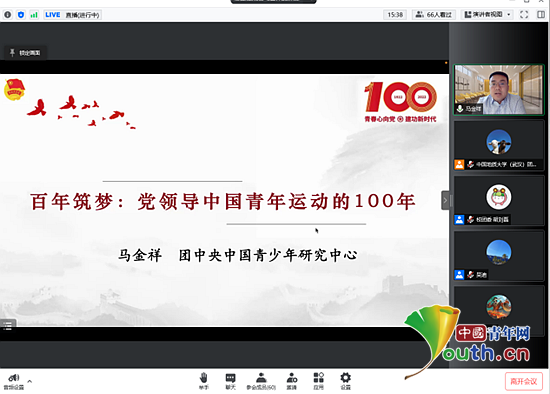Click the invite people icon
This screenshot has height=394, width=550.
pos(292,381)
